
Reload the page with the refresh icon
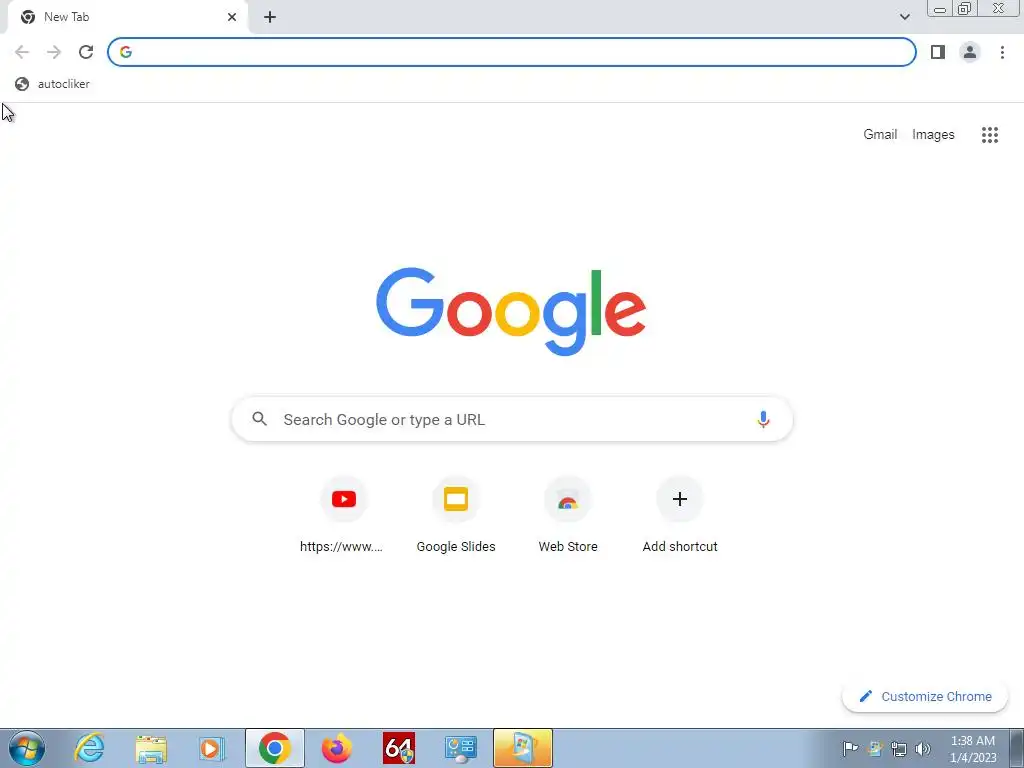tap(86, 52)
